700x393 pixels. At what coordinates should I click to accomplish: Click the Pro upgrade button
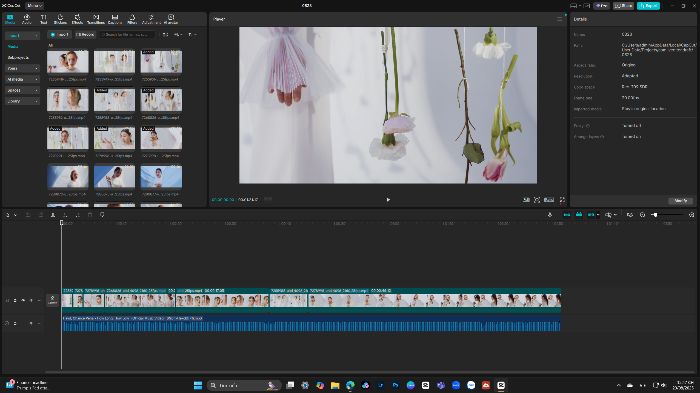pos(601,6)
